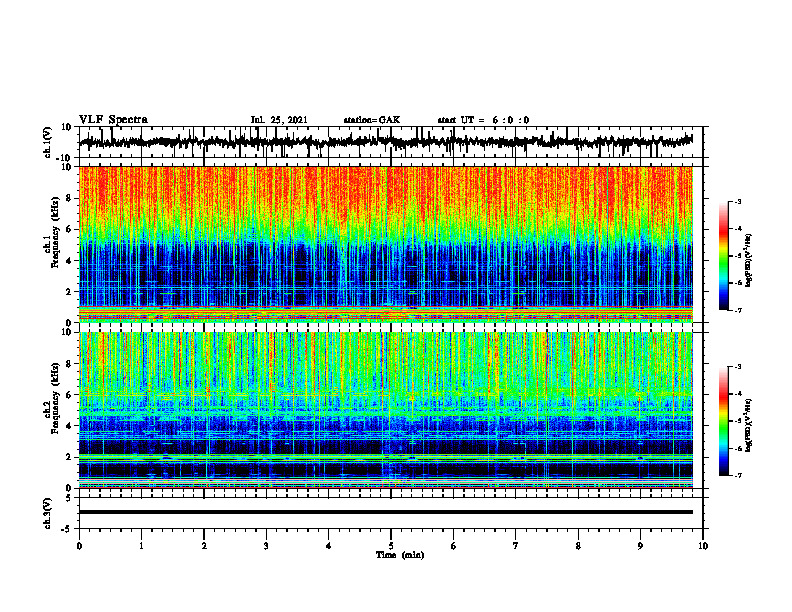Click the "5" tick label on the time axis
Image resolution: width=792 pixels, height=612 pixels.
pyautogui.click(x=391, y=546)
